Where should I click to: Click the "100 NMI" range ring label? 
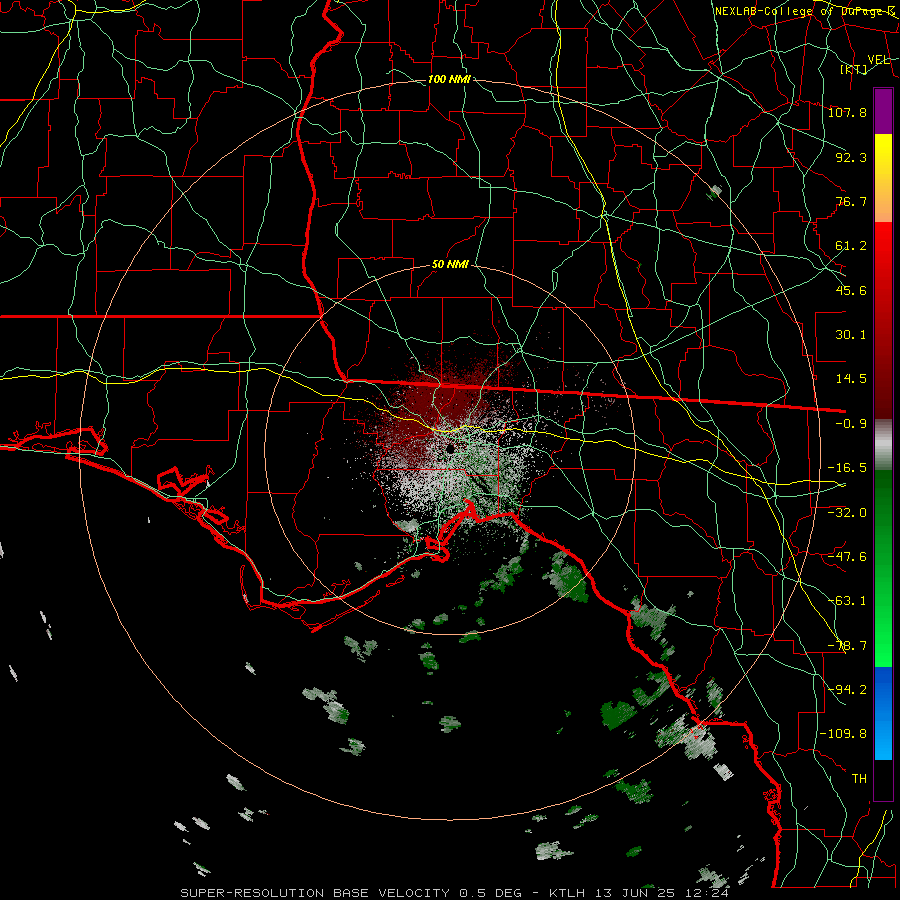(449, 79)
